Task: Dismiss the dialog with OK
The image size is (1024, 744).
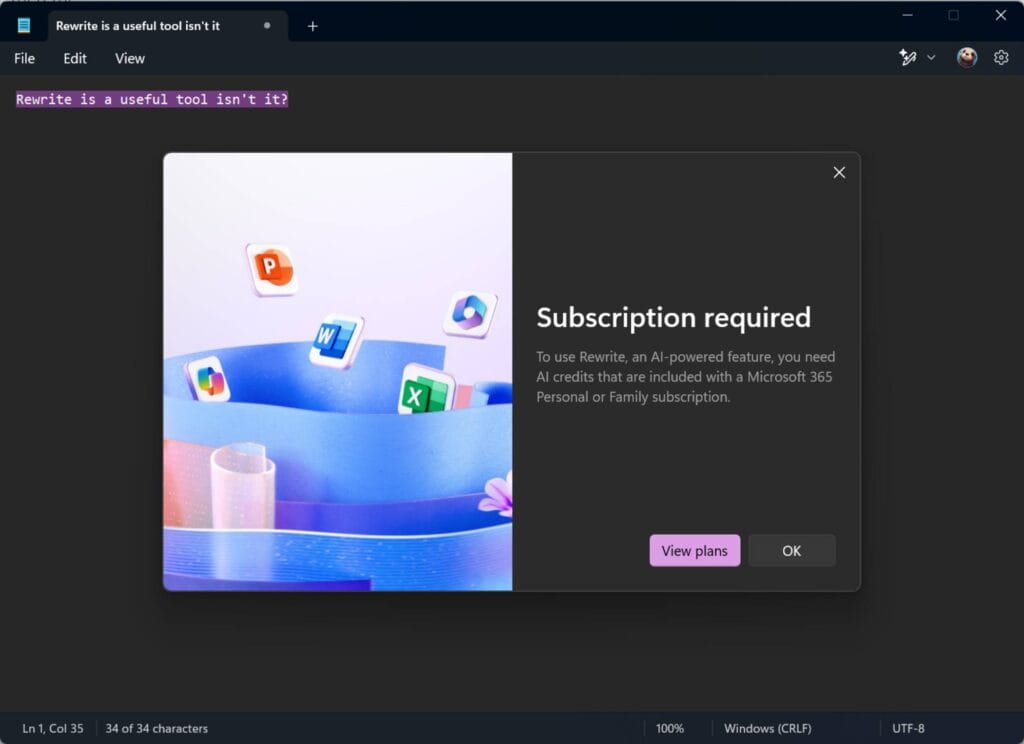Action: point(791,551)
